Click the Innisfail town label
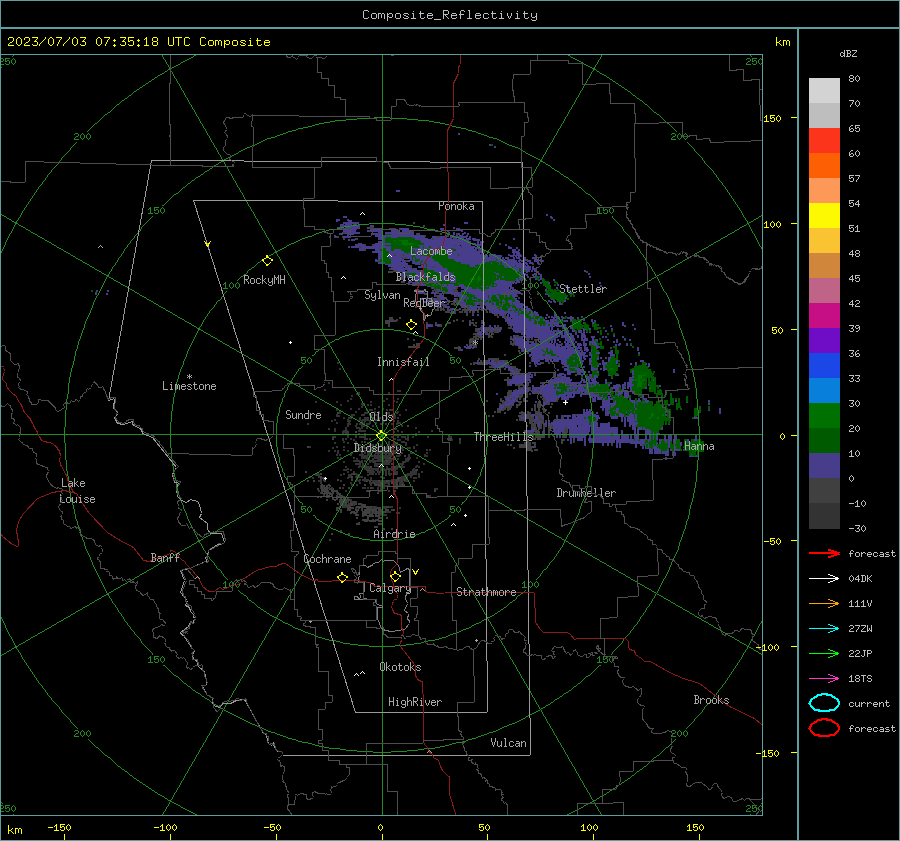 click(x=404, y=362)
